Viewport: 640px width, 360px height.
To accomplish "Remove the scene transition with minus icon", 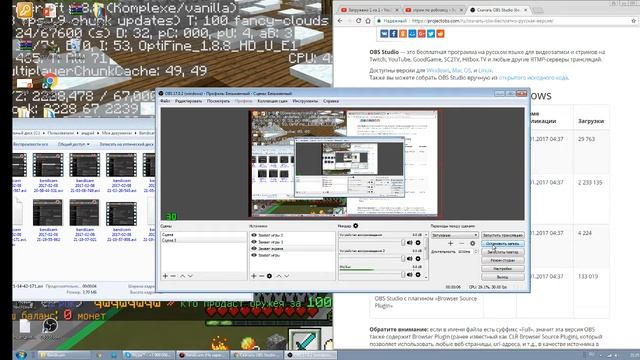I will [462, 243].
